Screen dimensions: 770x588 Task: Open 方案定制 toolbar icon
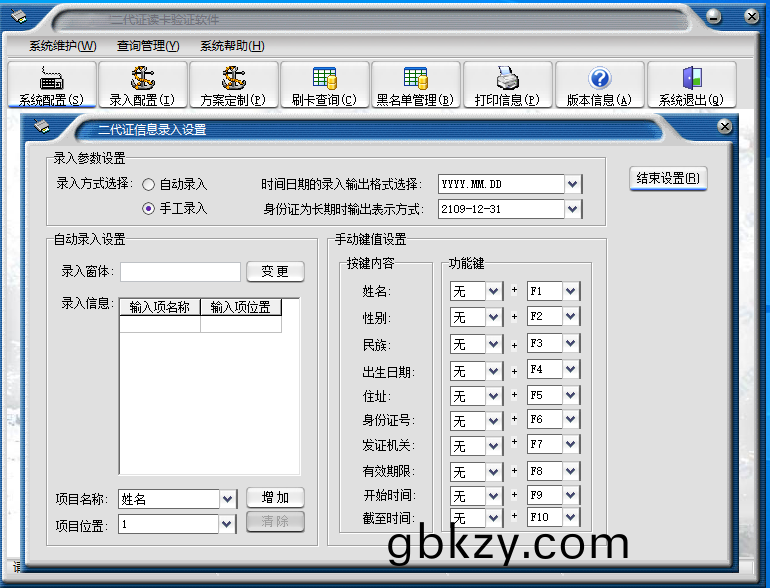233,78
